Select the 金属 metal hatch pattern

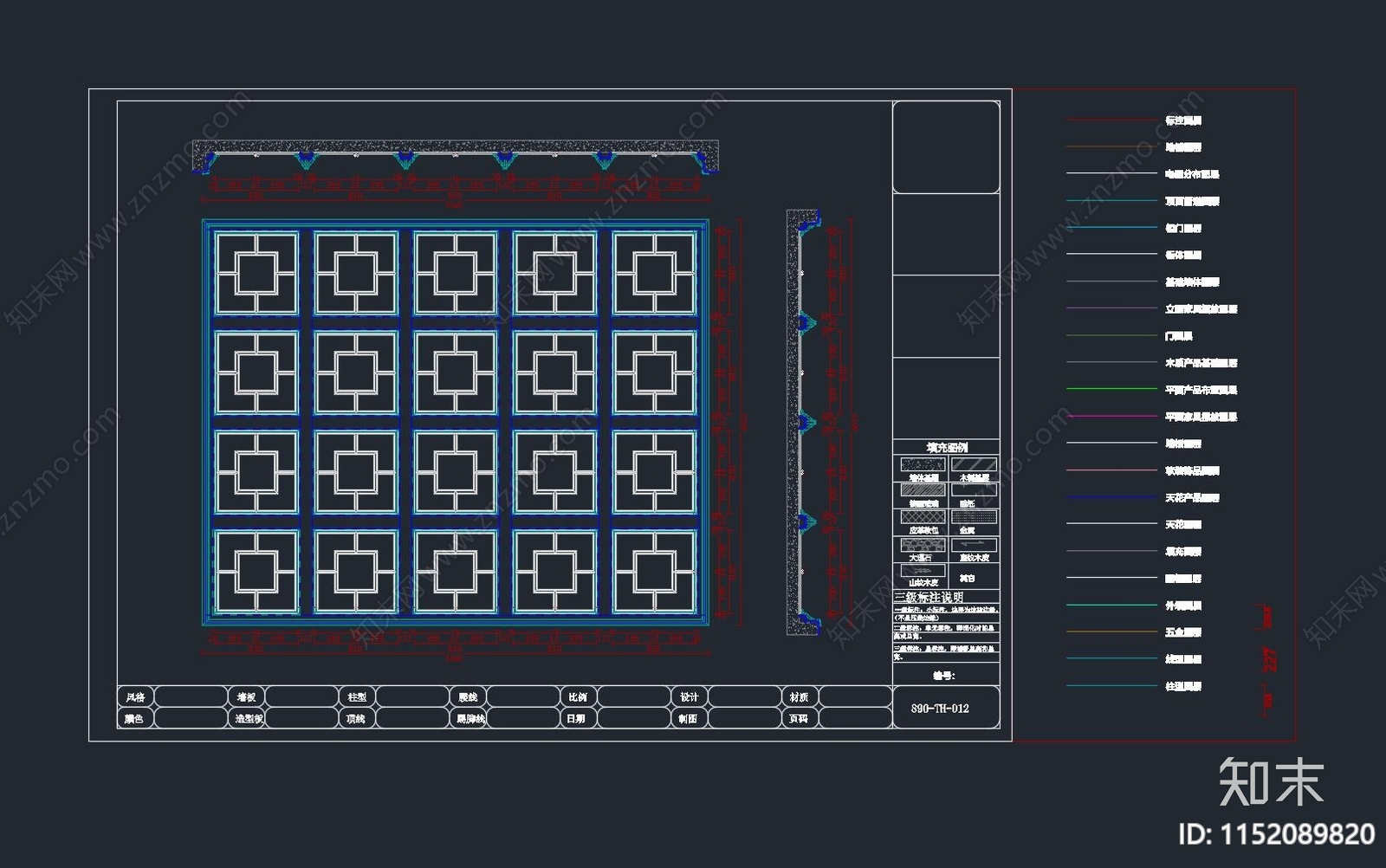(x=974, y=517)
